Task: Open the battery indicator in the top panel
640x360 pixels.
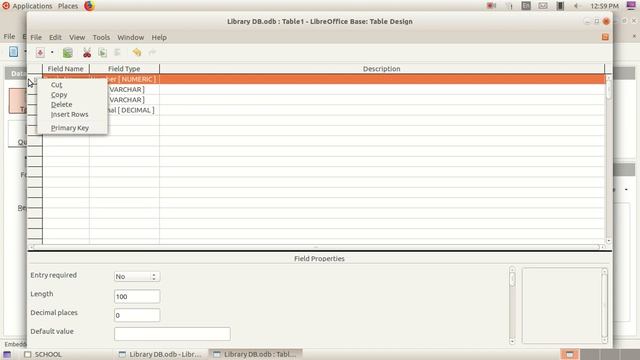Action: coord(560,6)
